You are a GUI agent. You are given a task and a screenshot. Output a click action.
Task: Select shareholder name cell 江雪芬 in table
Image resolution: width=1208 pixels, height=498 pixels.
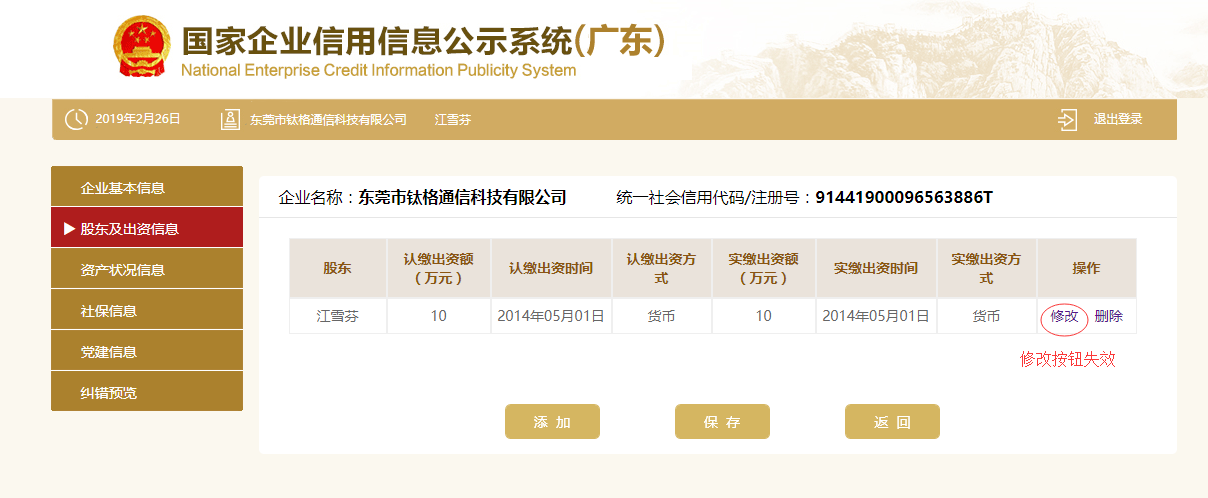[x=337, y=316]
